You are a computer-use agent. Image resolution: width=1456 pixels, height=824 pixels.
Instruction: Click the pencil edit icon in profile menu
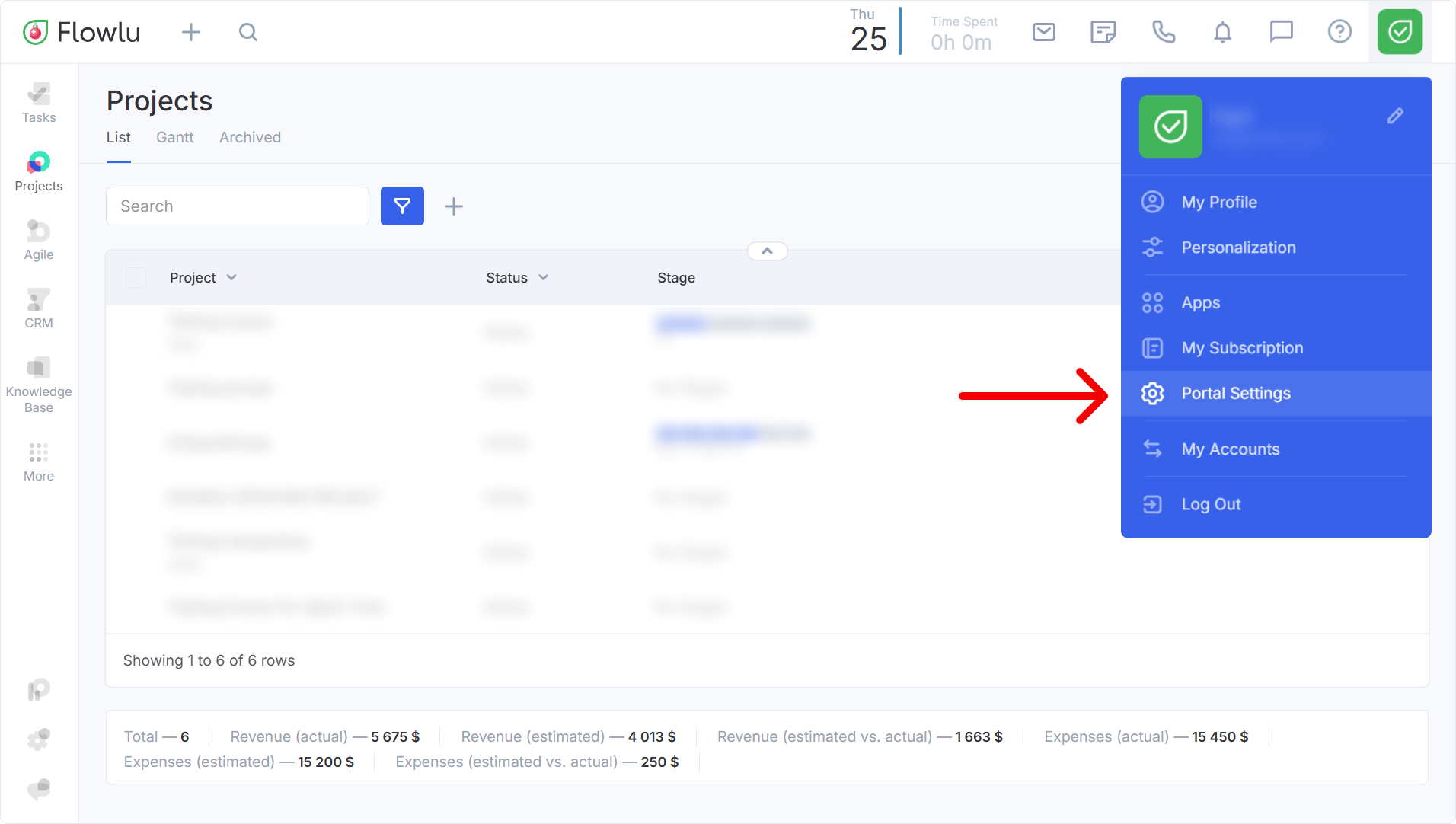tap(1395, 116)
